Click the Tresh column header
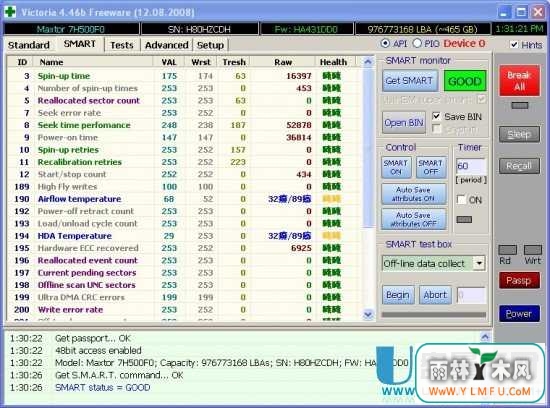This screenshot has width=550, height=408. tap(234, 62)
